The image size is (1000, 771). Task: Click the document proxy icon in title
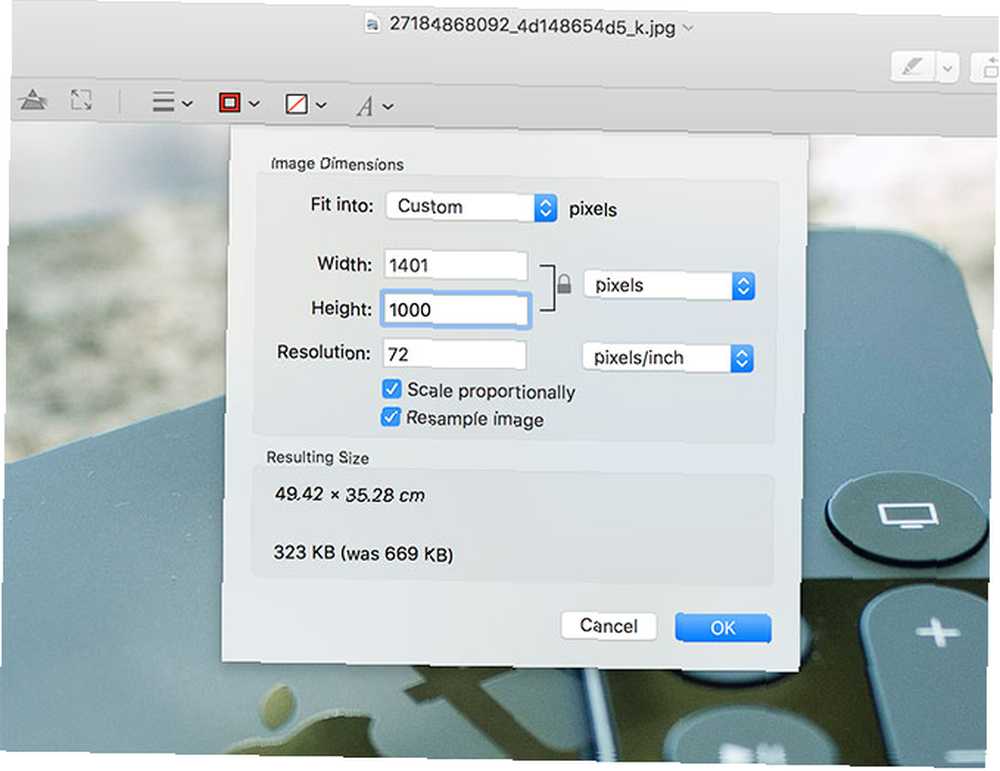coord(372,24)
